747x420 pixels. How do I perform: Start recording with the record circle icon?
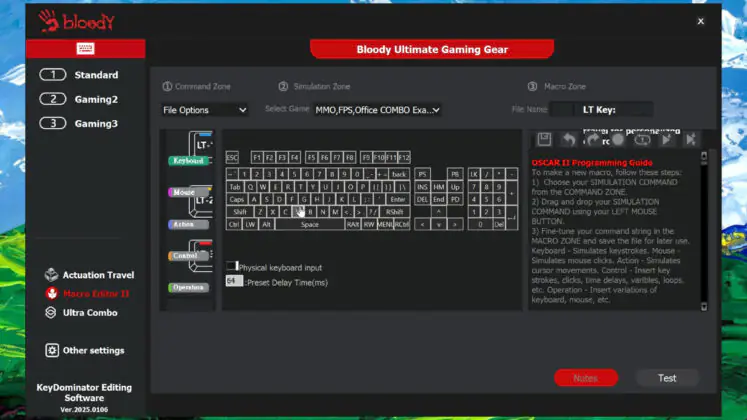point(618,140)
